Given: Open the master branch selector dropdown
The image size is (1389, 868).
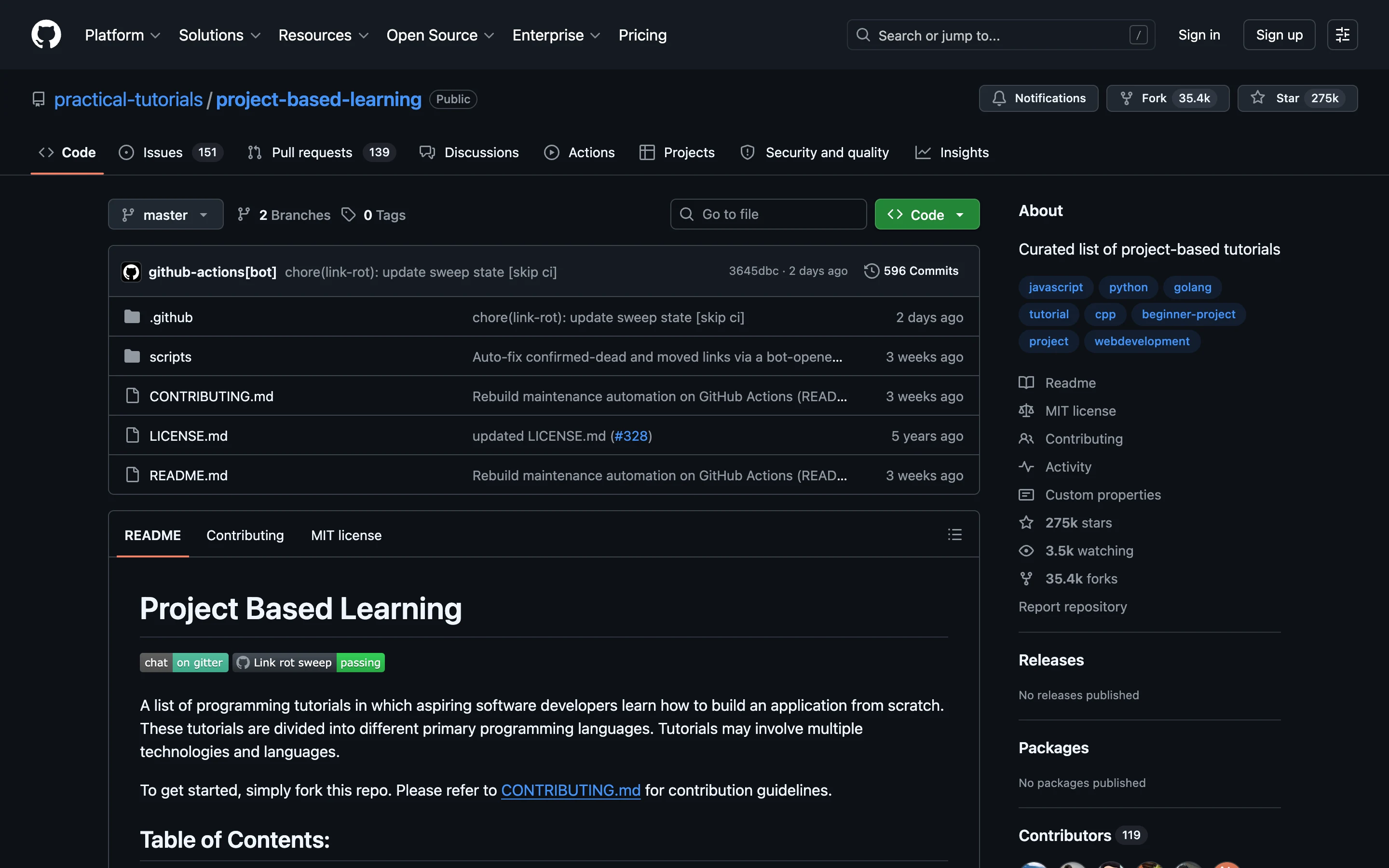Looking at the screenshot, I should pyautogui.click(x=165, y=214).
